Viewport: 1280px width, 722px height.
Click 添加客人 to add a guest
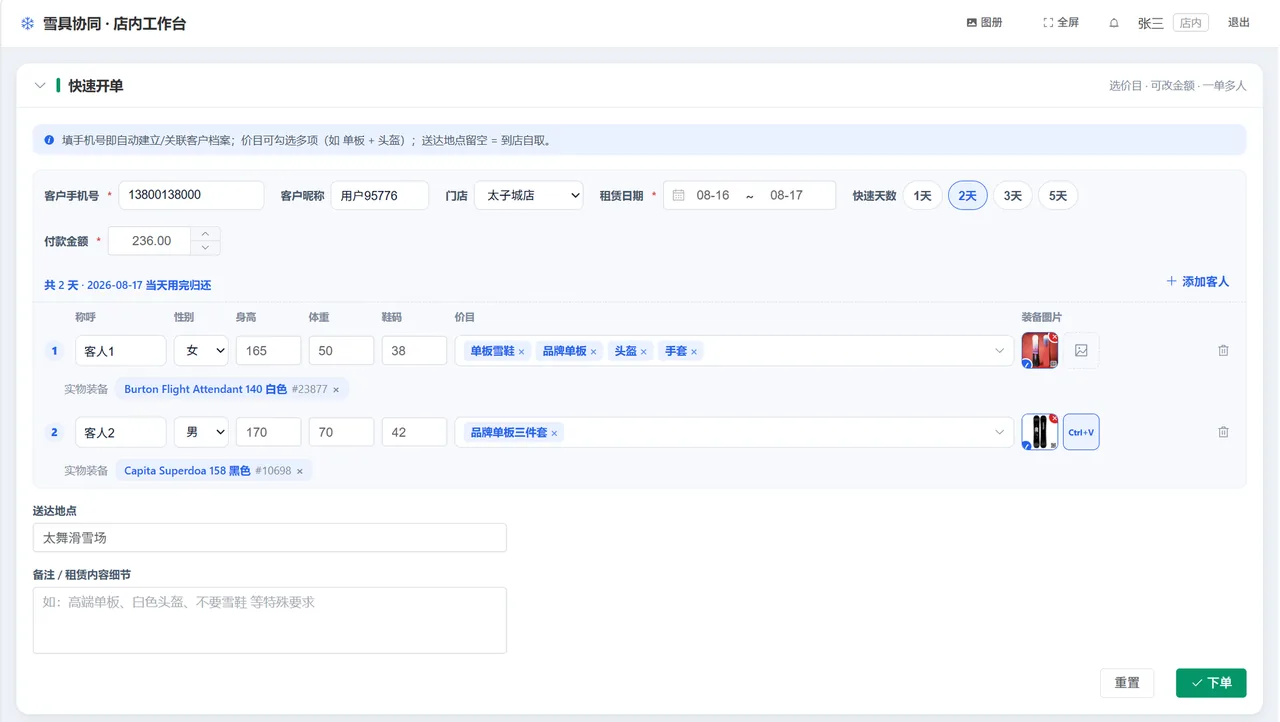tap(1198, 282)
